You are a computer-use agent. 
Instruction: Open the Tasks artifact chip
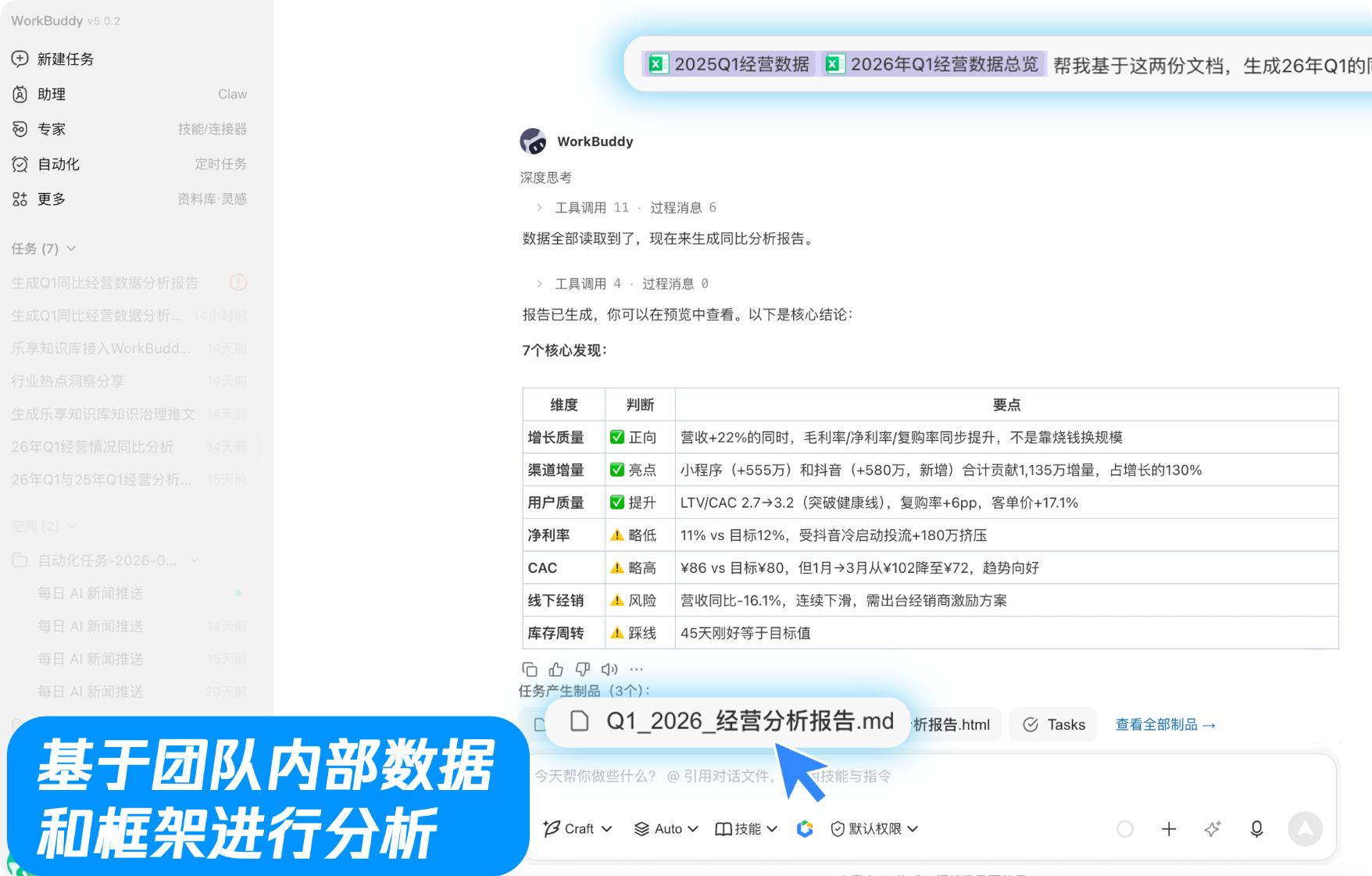pos(1053,725)
